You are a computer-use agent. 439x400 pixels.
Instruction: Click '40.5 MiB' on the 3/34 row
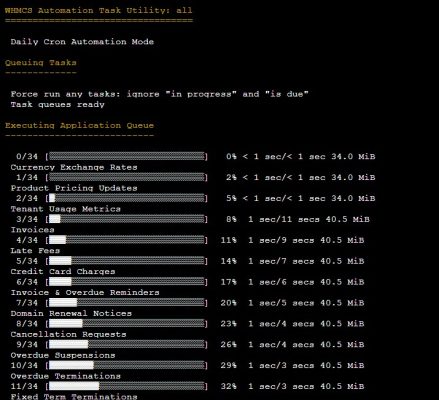pyautogui.click(x=347, y=219)
